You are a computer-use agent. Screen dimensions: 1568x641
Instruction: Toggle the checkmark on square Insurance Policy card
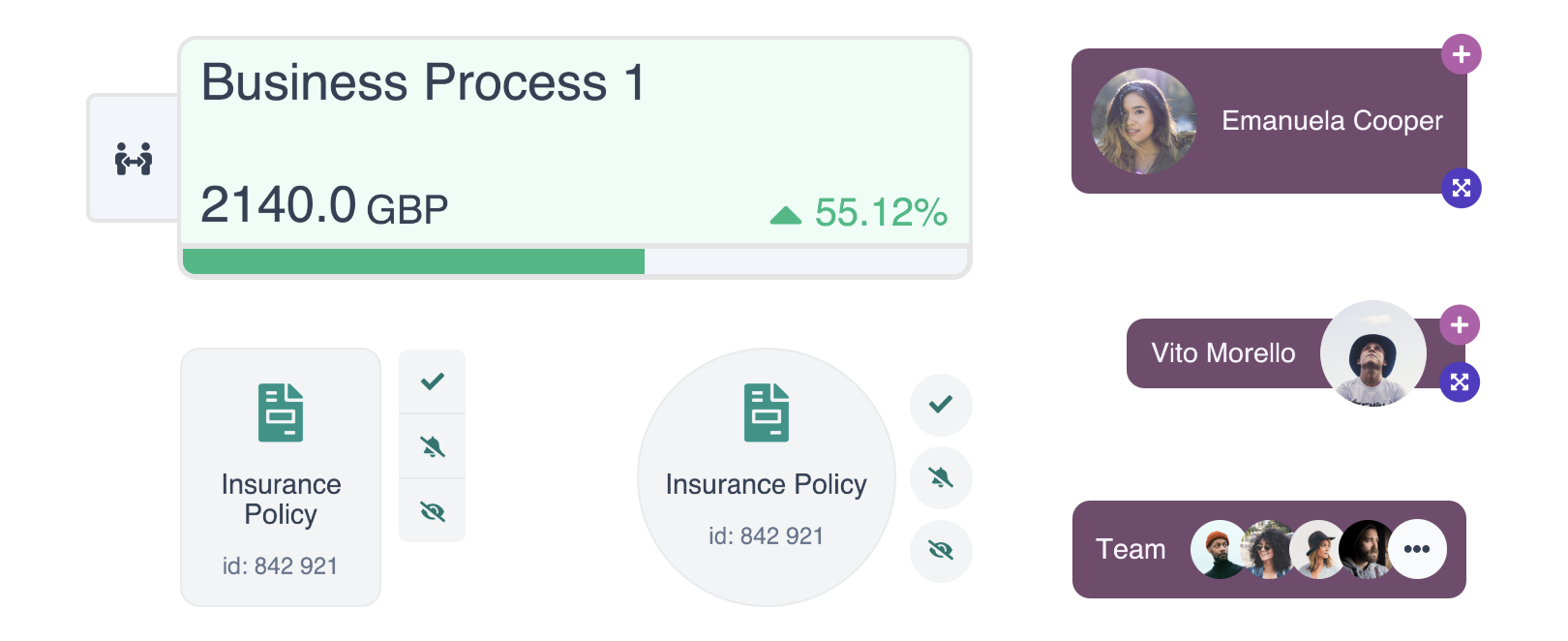[x=433, y=382]
